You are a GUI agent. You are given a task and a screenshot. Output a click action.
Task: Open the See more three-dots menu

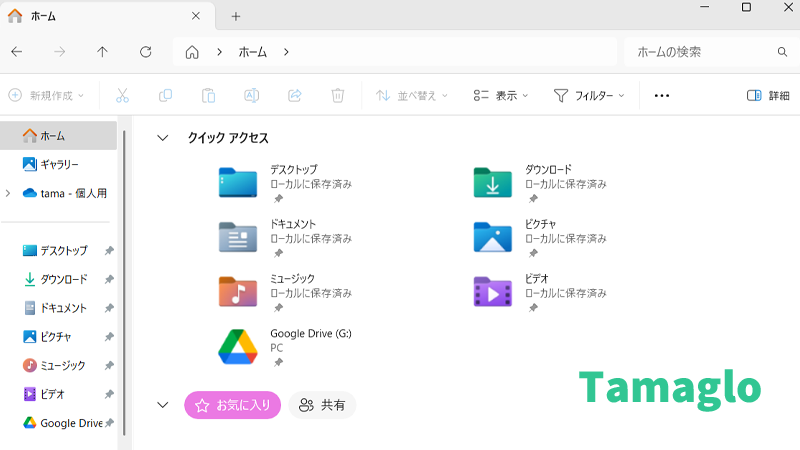pos(661,96)
